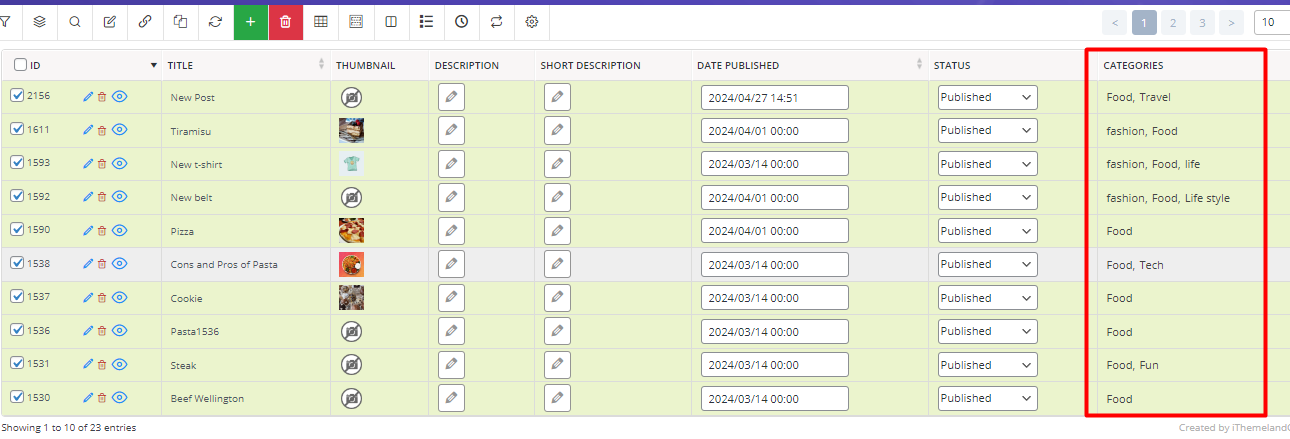Image resolution: width=1290 pixels, height=439 pixels.
Task: Click pencil edit icon for post 1593
Action: tap(88, 164)
